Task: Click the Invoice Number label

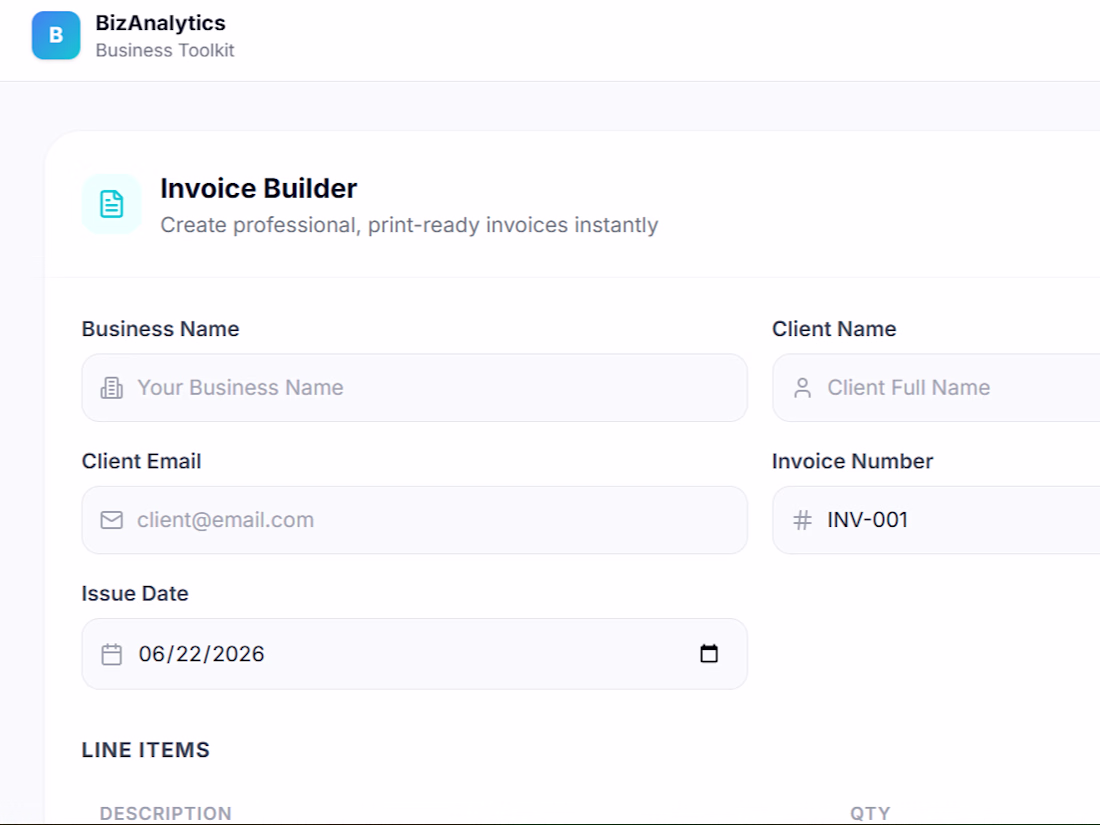Action: [x=852, y=461]
